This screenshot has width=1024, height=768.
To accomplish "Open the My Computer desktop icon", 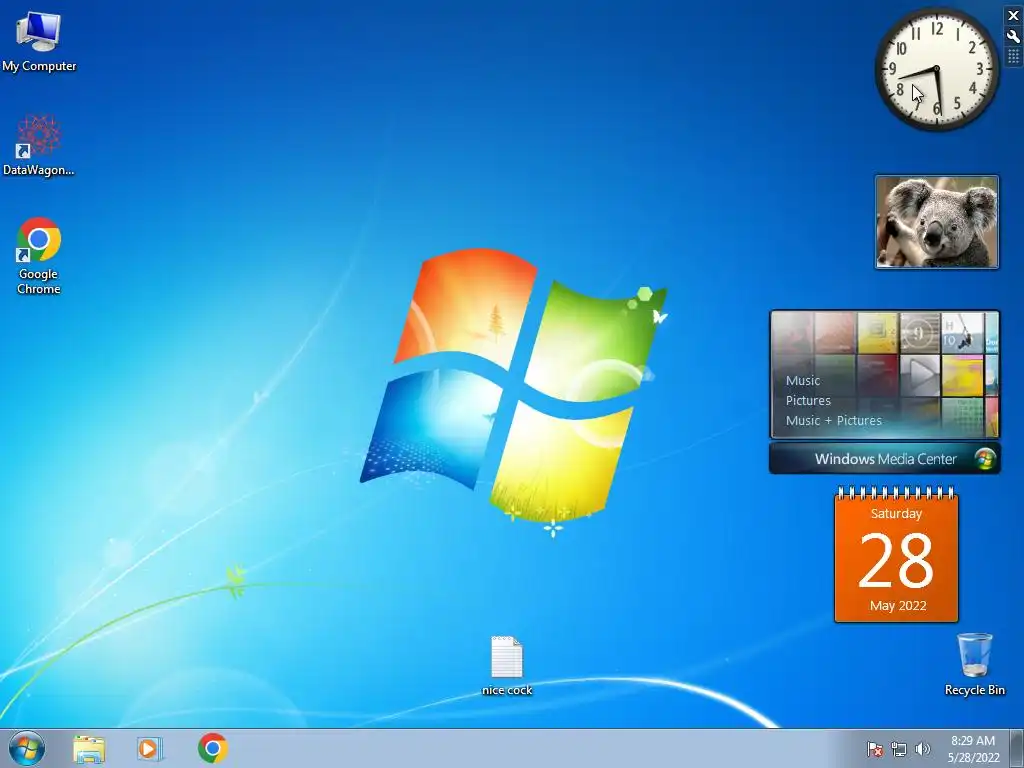I will [39, 41].
